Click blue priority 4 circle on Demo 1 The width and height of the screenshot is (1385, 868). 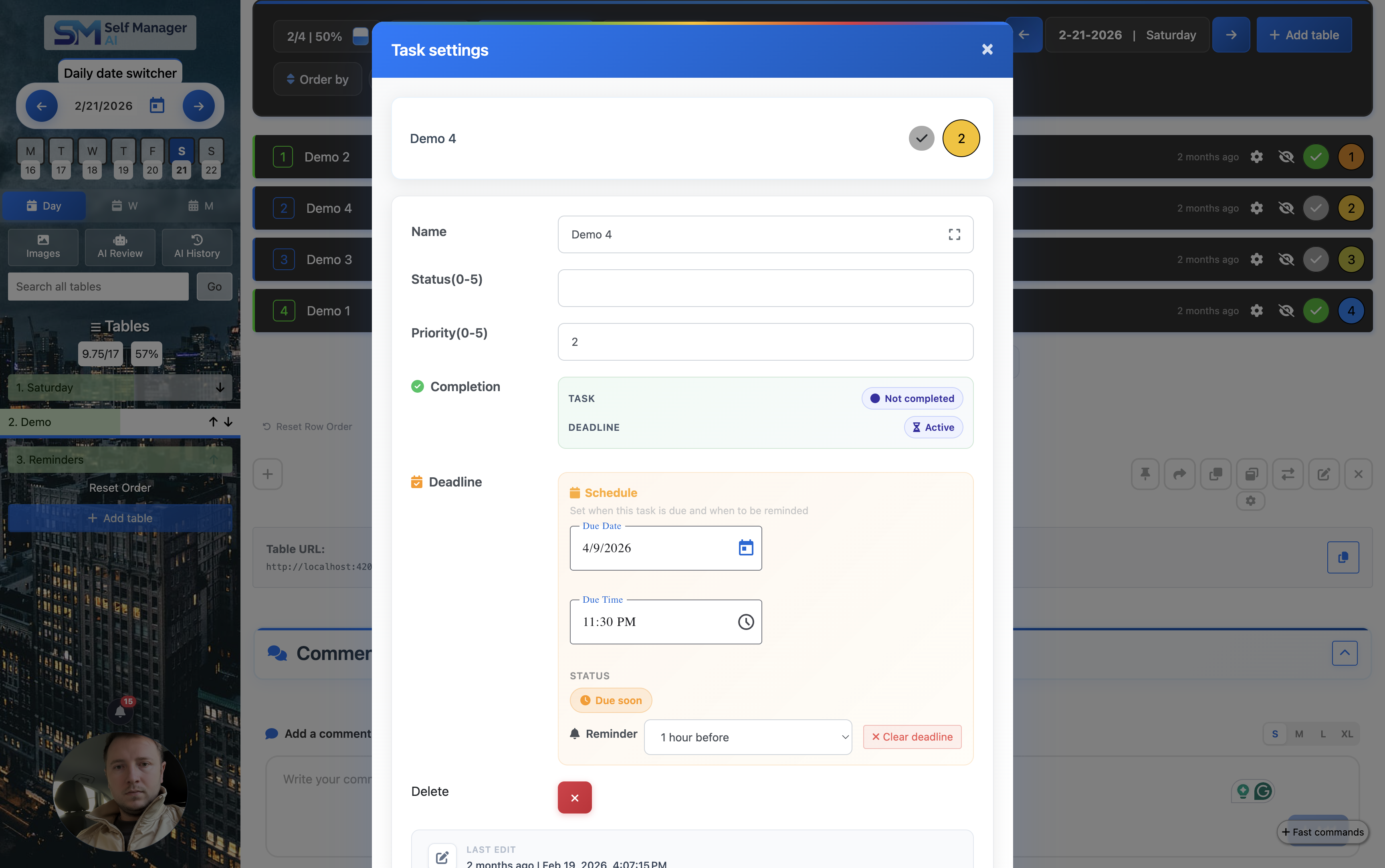tap(1351, 311)
